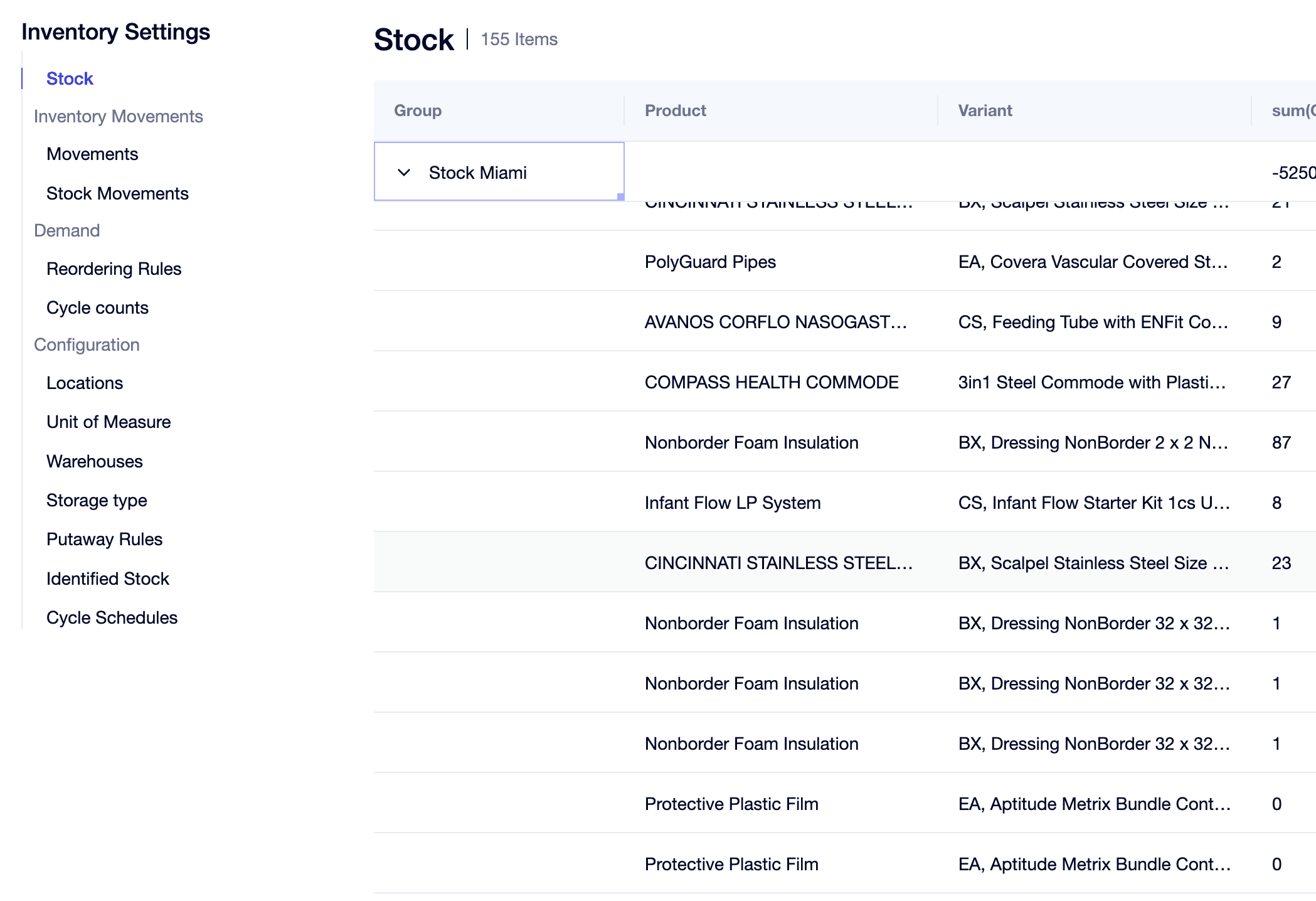The image size is (1316, 901).
Task: Select Locations in Configuration
Action: [85, 383]
